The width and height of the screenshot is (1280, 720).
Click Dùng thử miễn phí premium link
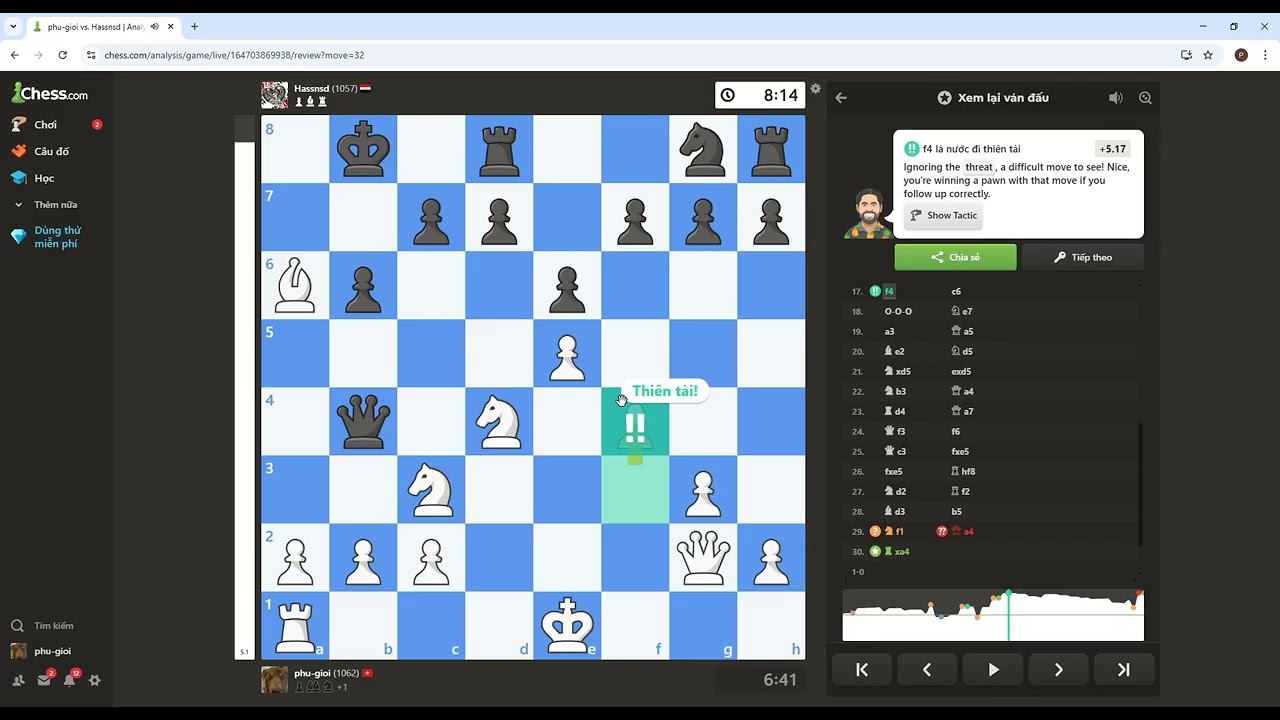pyautogui.click(x=57, y=237)
